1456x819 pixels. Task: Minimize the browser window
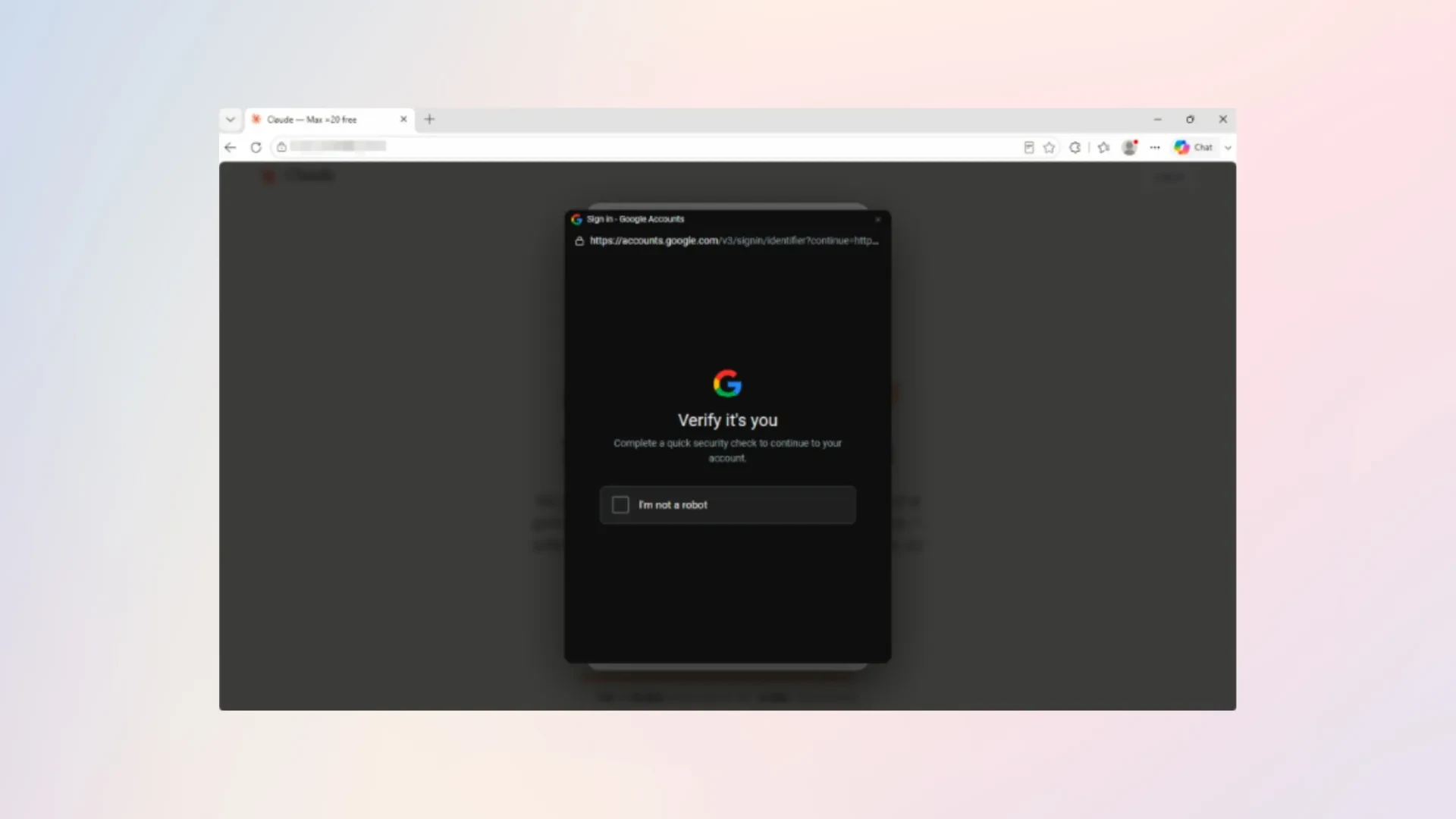pyautogui.click(x=1158, y=119)
